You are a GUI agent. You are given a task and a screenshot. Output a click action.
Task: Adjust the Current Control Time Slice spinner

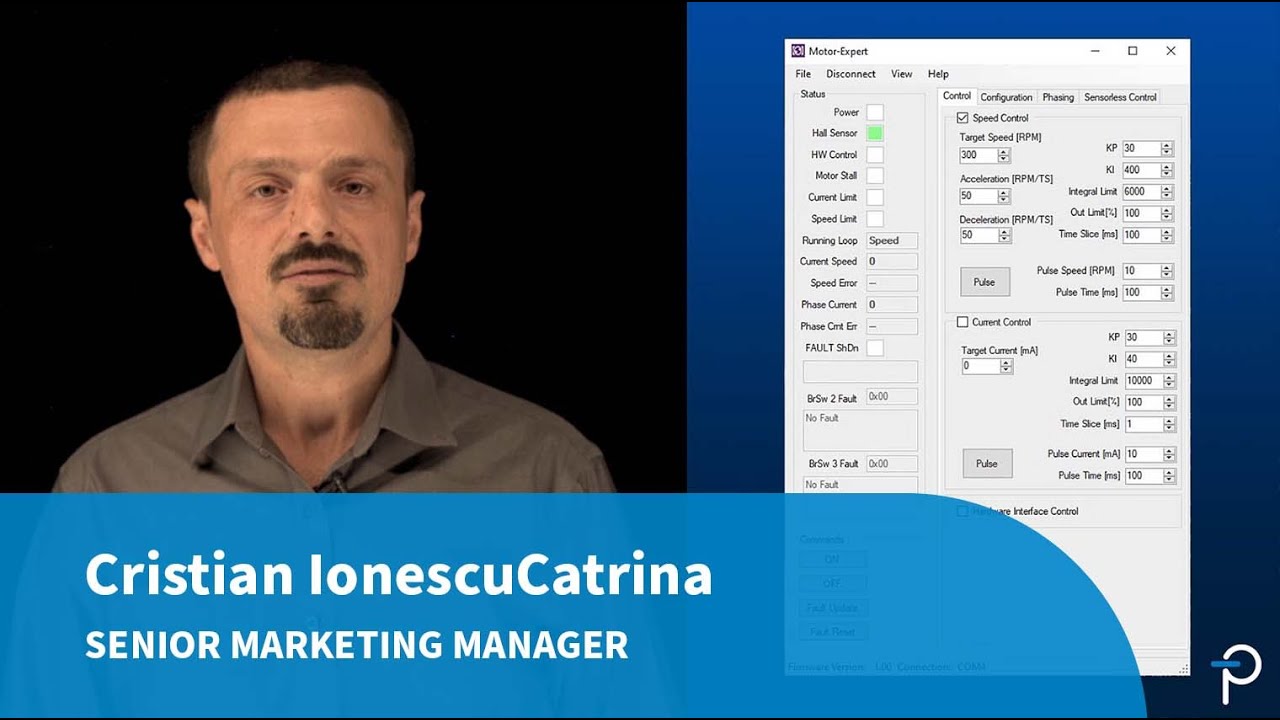[1169, 424]
